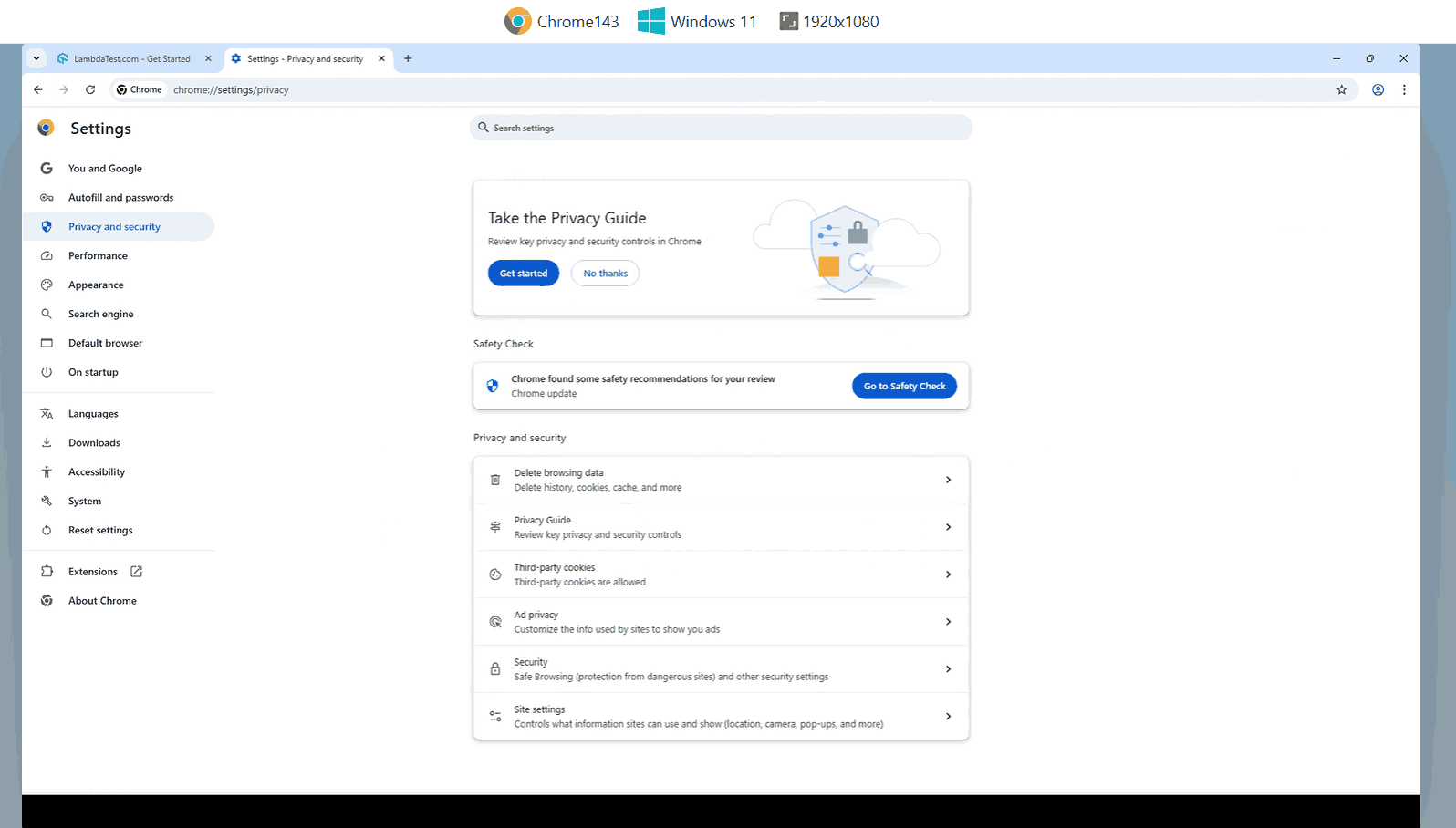Open Default browser text item

[x=105, y=344]
